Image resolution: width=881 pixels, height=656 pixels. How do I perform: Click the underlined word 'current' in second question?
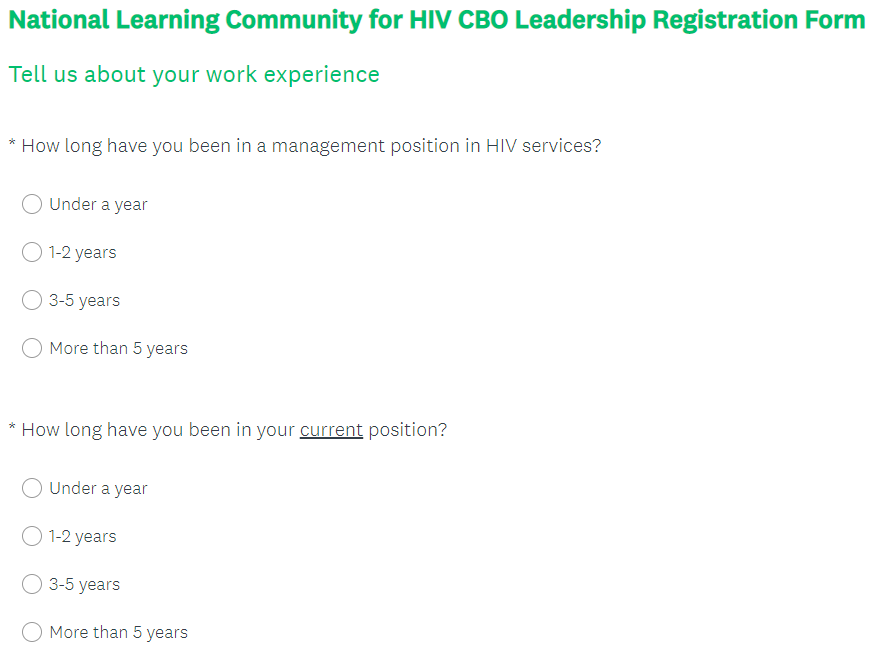coord(331,430)
